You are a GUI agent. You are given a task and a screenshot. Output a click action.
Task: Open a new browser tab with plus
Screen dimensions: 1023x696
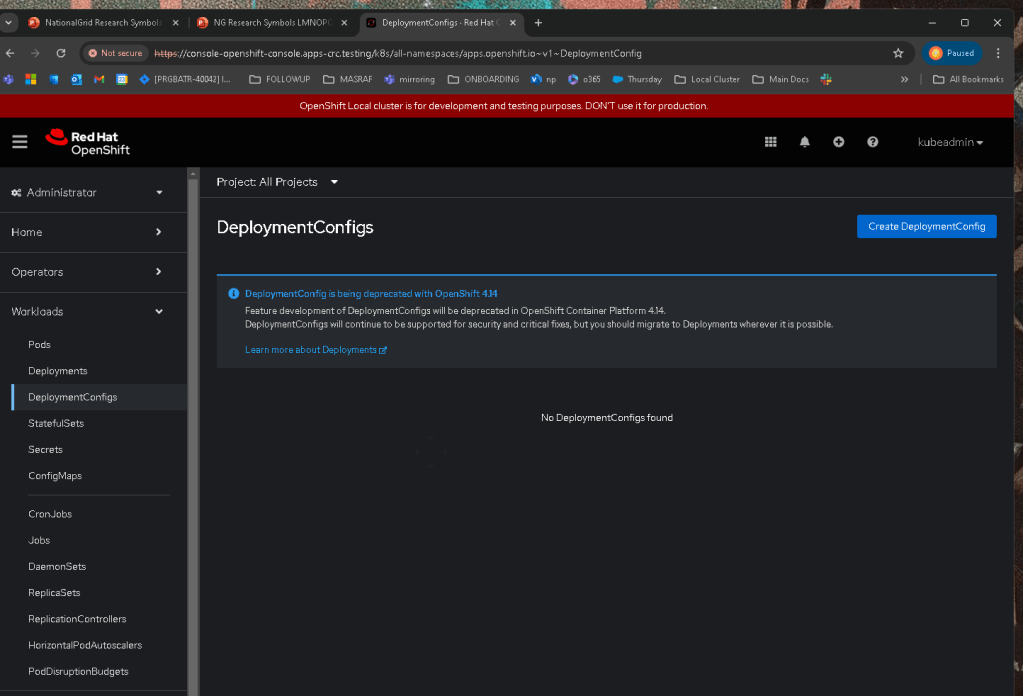point(538,23)
